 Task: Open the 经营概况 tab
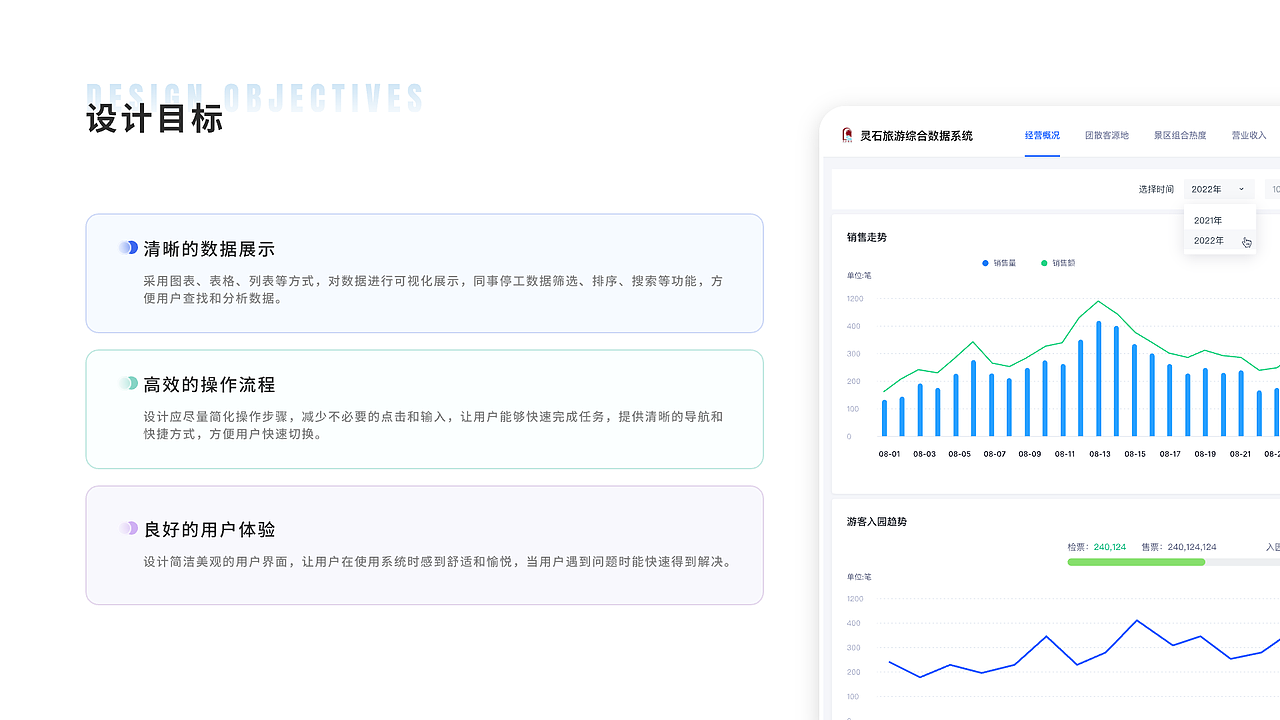(1042, 135)
